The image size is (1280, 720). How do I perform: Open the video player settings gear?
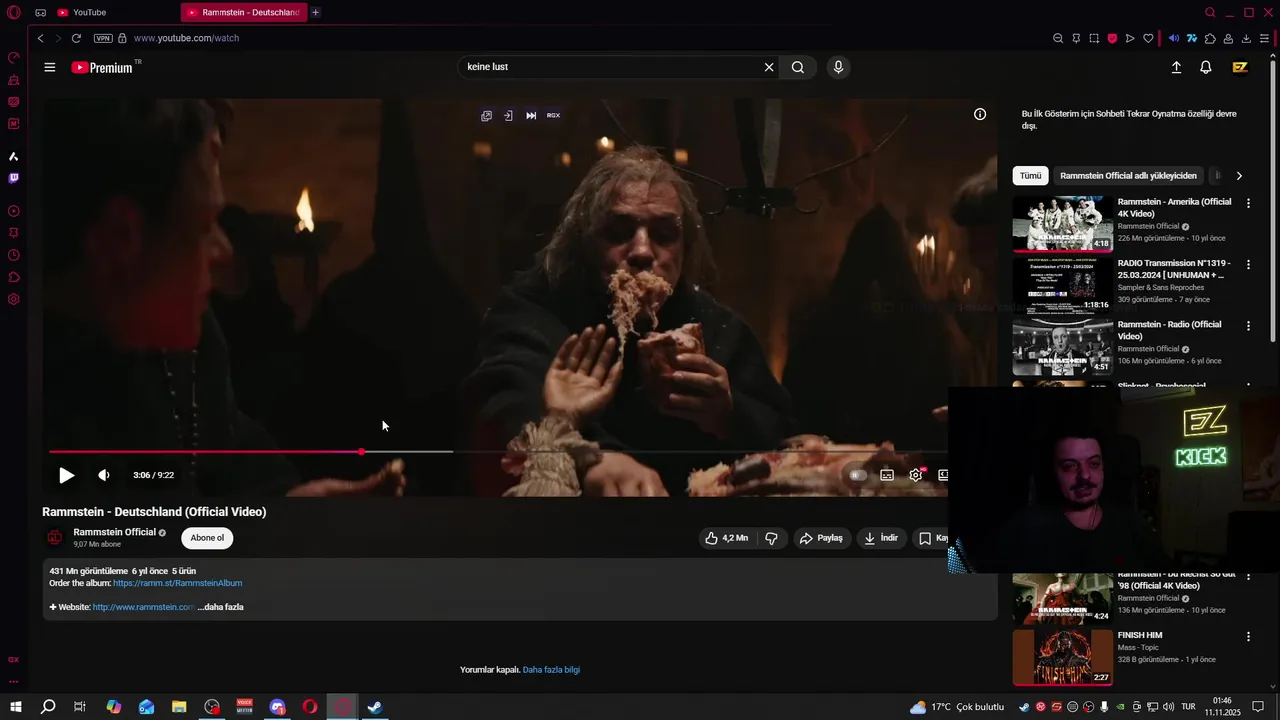pos(916,475)
